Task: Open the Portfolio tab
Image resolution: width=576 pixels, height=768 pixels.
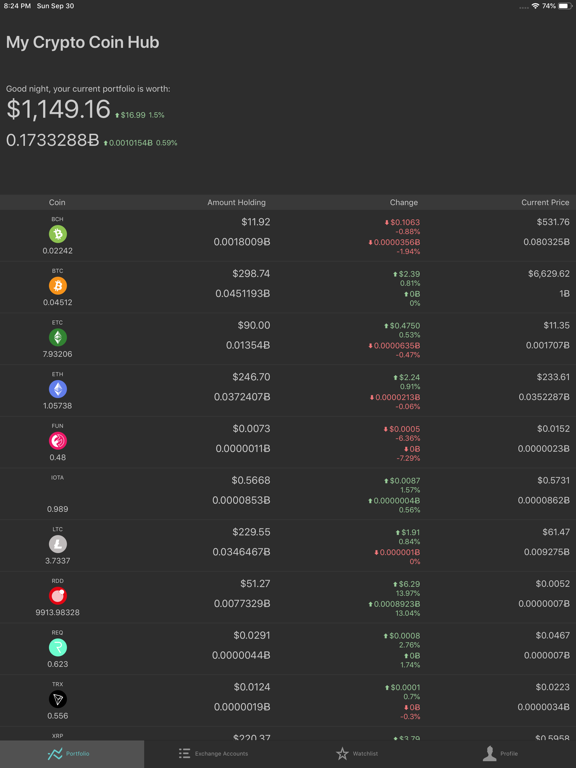Action: 72,754
